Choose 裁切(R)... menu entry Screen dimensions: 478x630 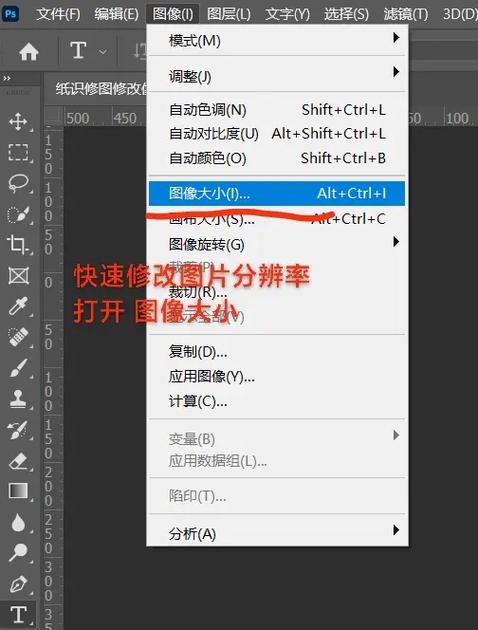click(277, 292)
